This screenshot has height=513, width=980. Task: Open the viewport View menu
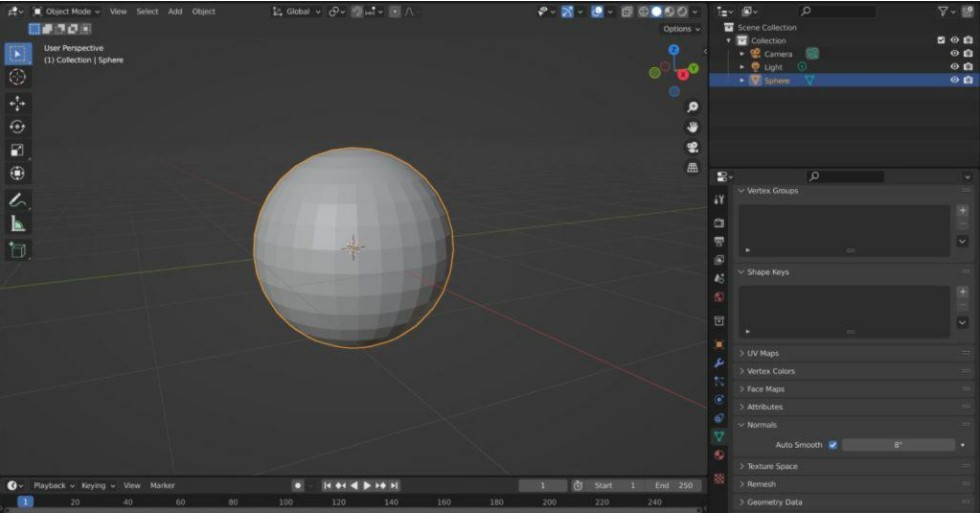coord(118,11)
